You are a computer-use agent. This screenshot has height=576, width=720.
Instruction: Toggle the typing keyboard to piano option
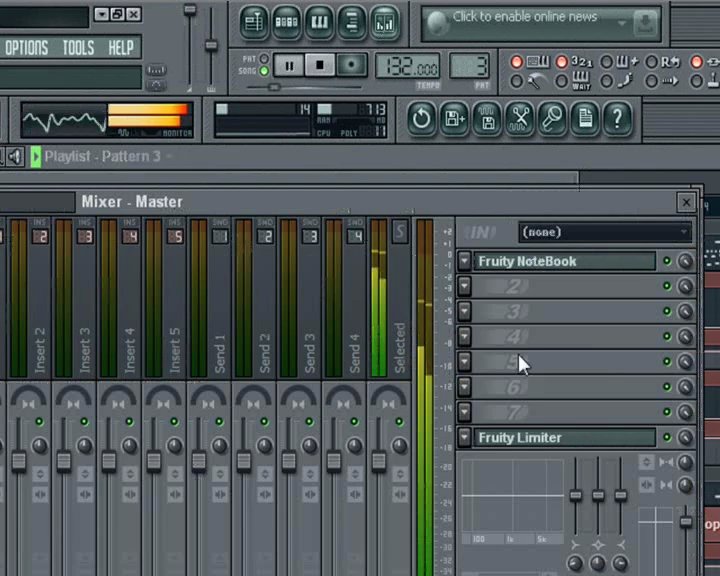tap(517, 62)
